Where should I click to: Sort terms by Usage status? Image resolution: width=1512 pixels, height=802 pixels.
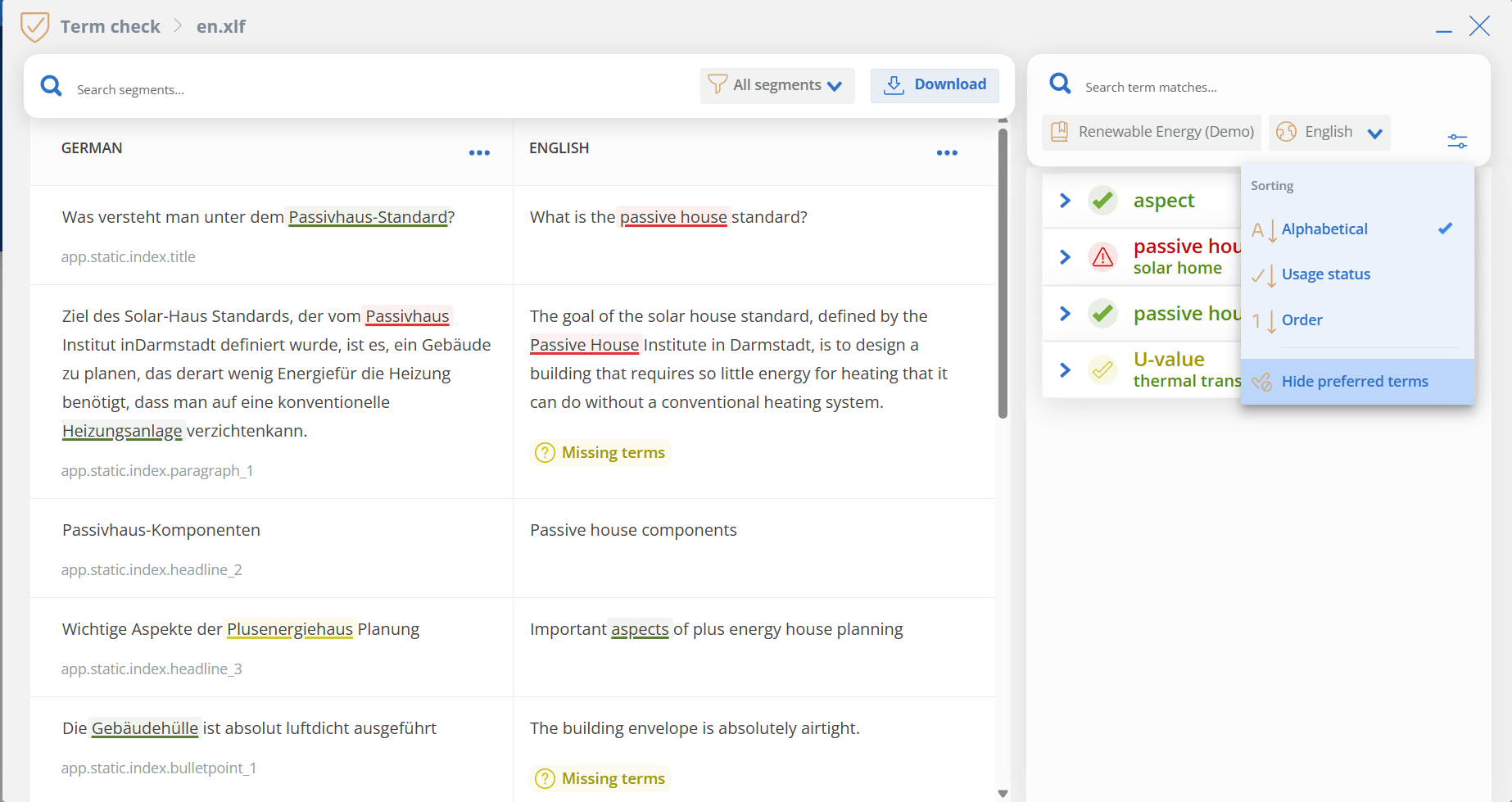(1357, 274)
